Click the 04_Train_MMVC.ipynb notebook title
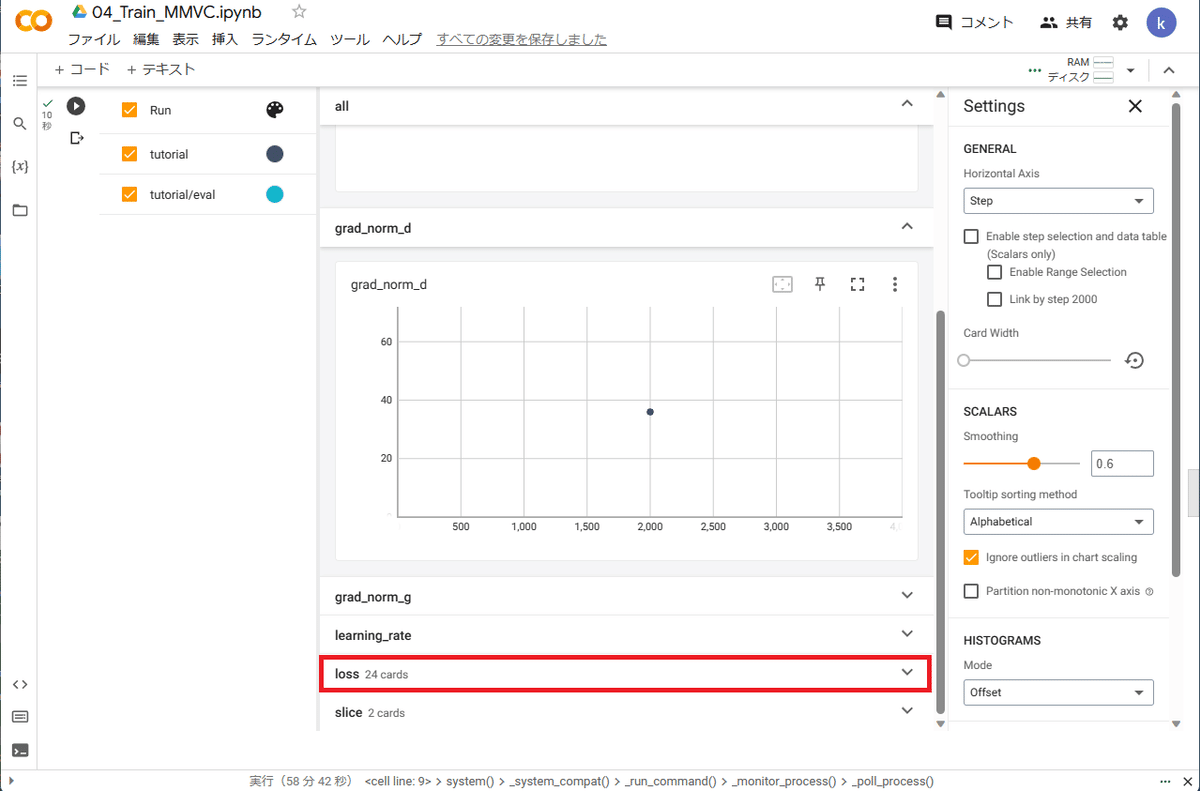 pyautogui.click(x=177, y=12)
